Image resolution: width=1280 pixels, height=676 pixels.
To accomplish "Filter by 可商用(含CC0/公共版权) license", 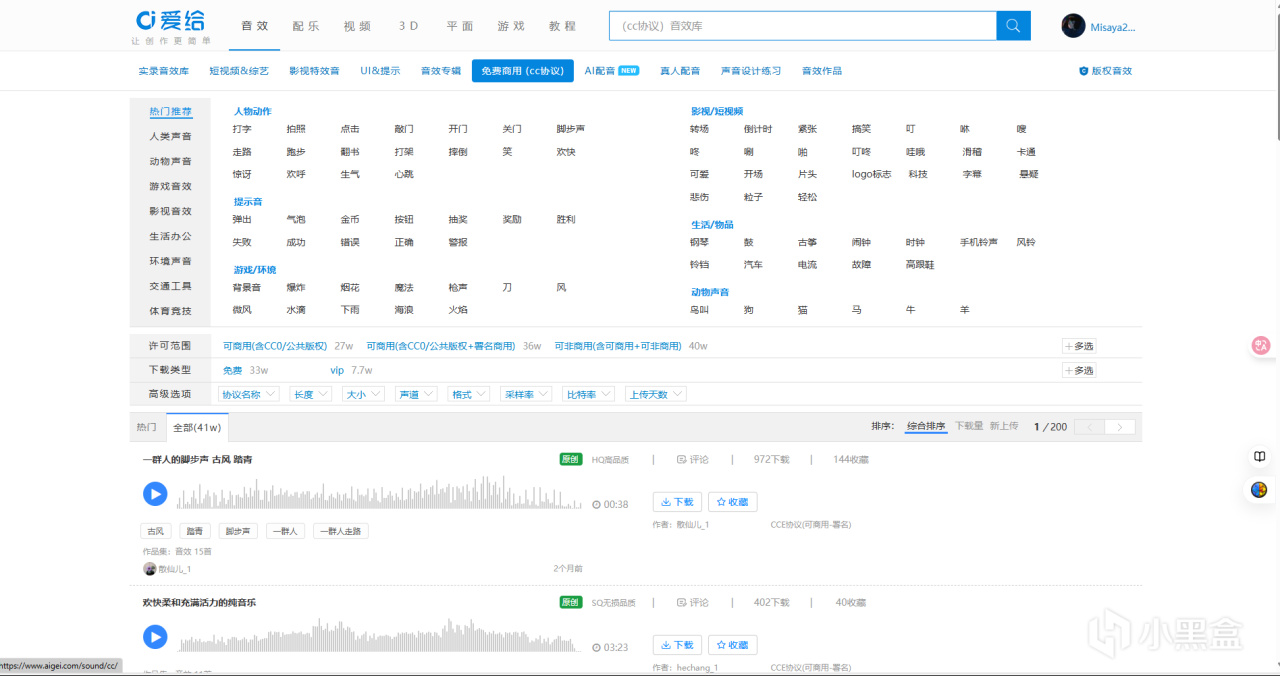I will click(x=275, y=346).
